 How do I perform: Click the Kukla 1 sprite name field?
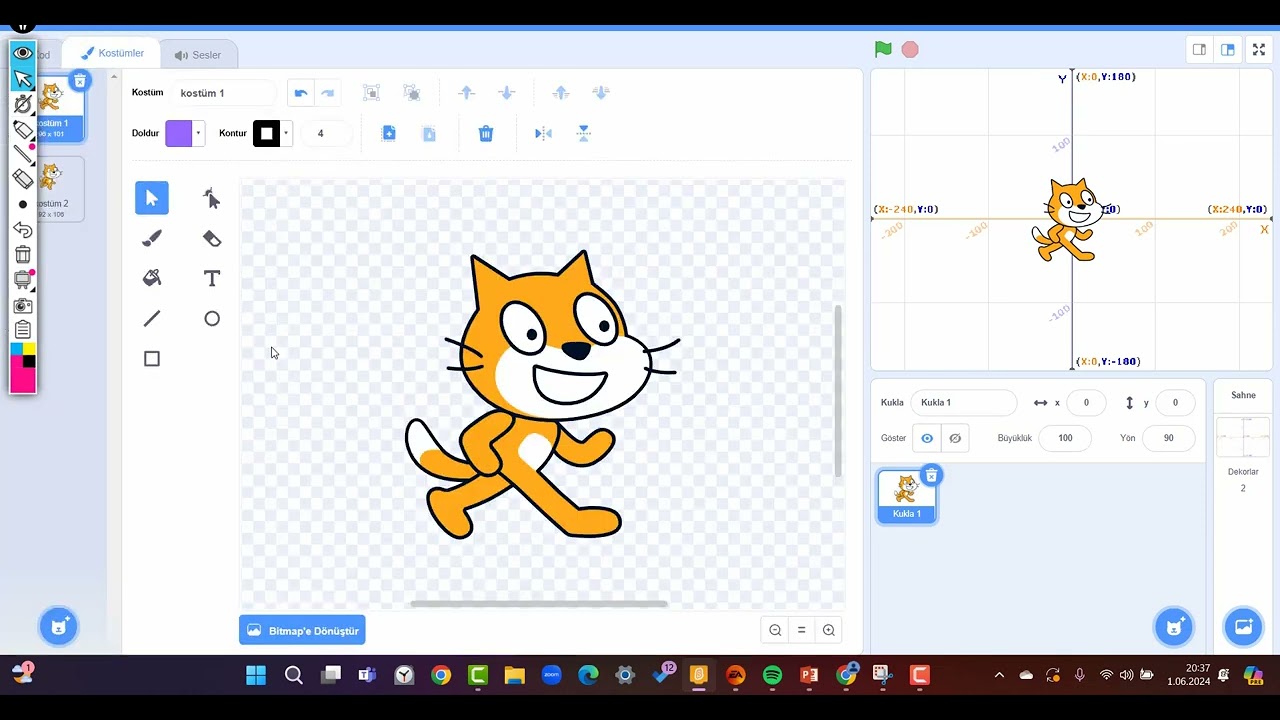point(963,402)
